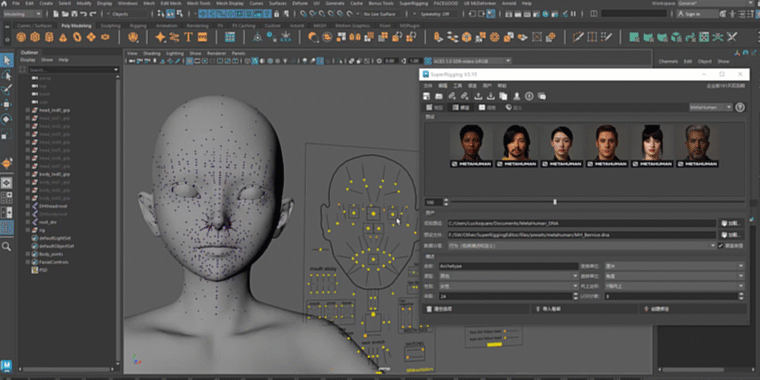Activate the Paint Selection tool
Image resolution: width=760 pixels, height=380 pixels.
tap(7, 90)
